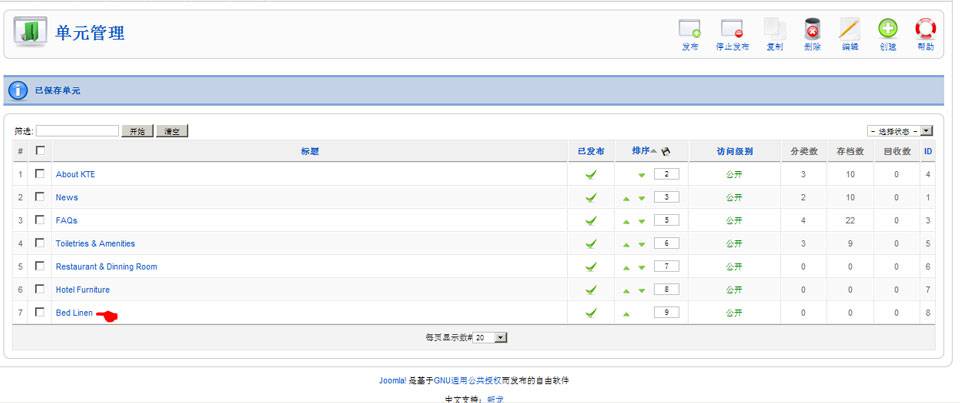Toggle published checkmark for Restaurant & Dinning Room
This screenshot has width=960, height=403.
click(591, 267)
